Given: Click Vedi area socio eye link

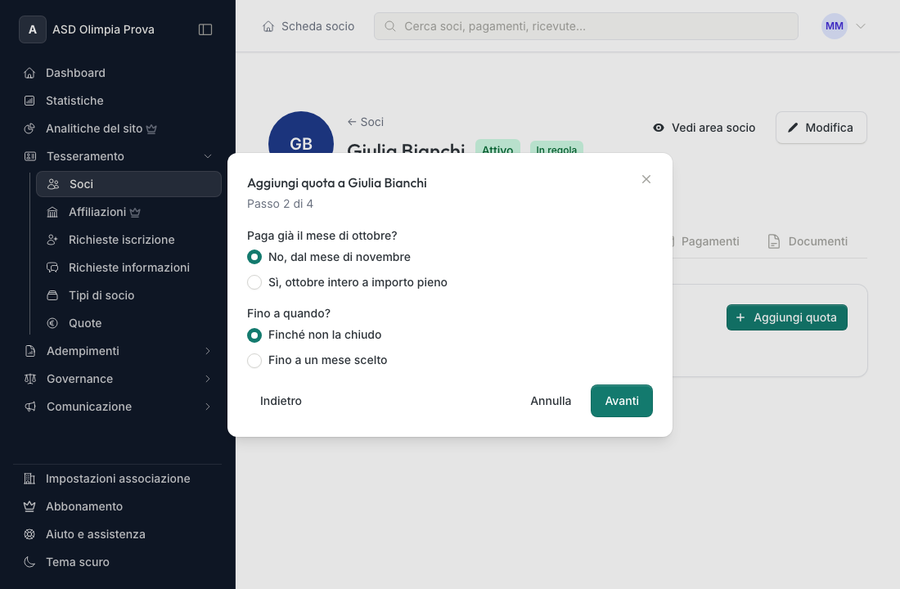Looking at the screenshot, I should (704, 128).
